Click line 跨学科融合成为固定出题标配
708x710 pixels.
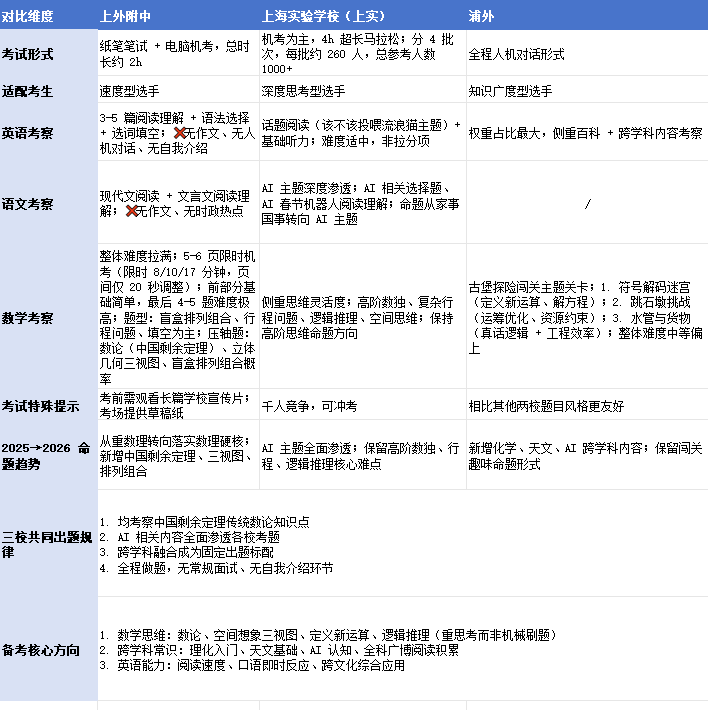[x=187, y=552]
